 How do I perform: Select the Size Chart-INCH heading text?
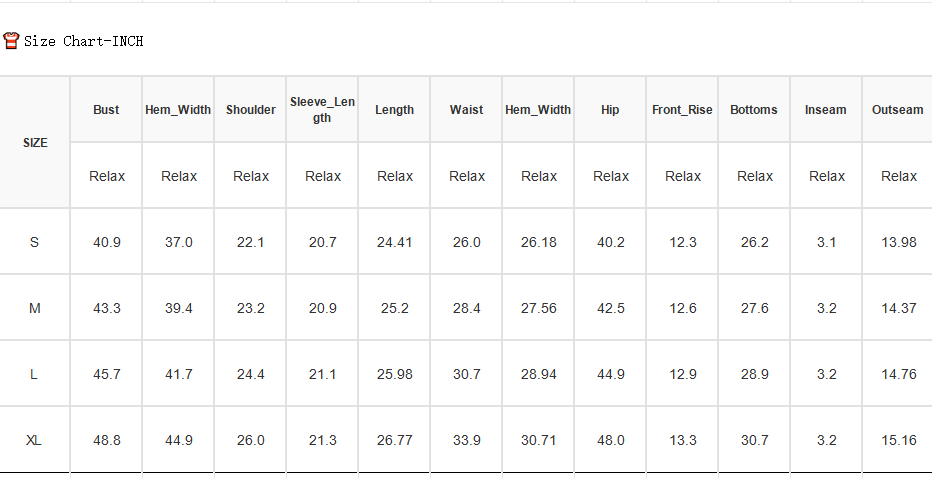click(84, 41)
